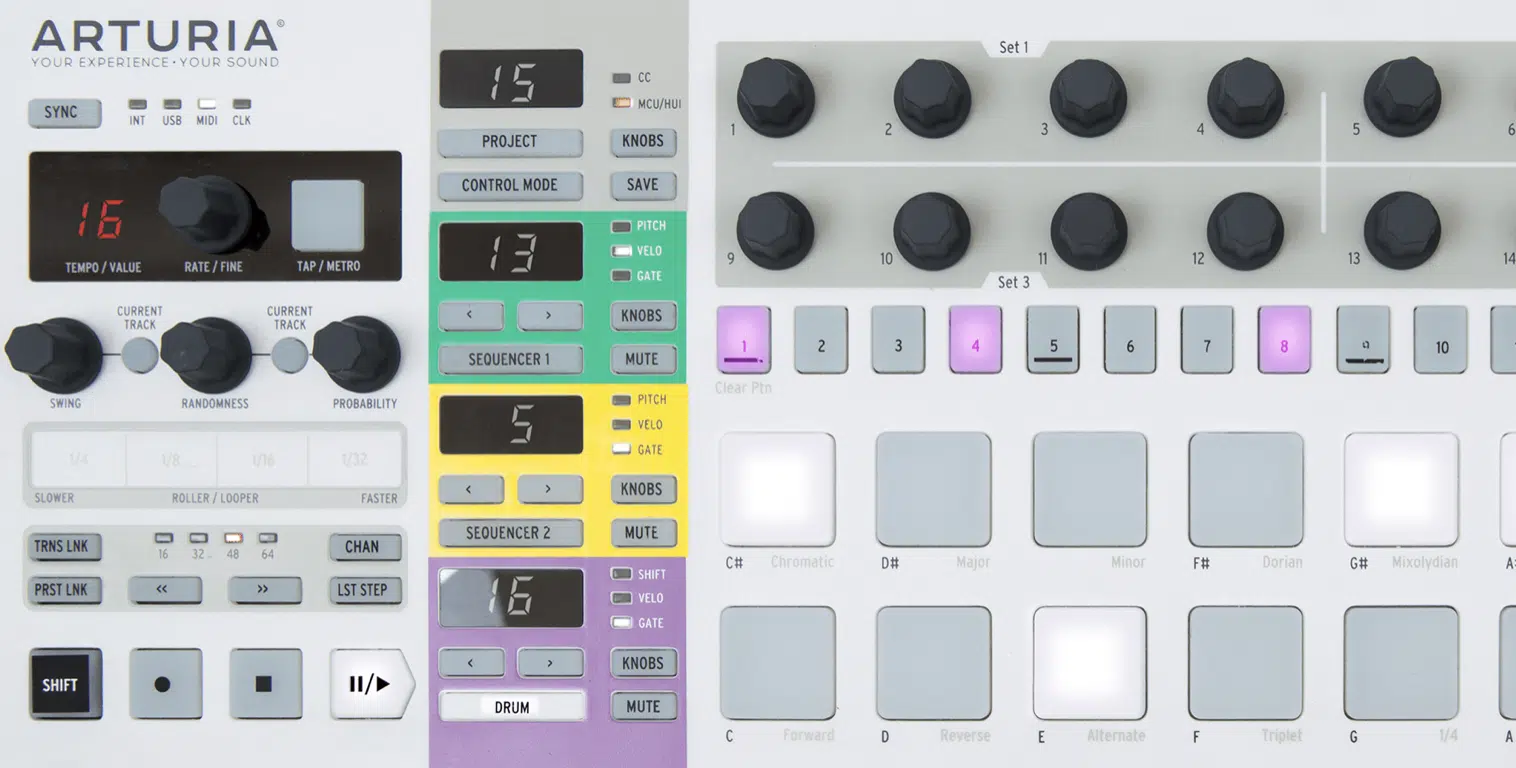The height and width of the screenshot is (768, 1516).
Task: Tap the TAP / METRO pad
Action: (328, 215)
